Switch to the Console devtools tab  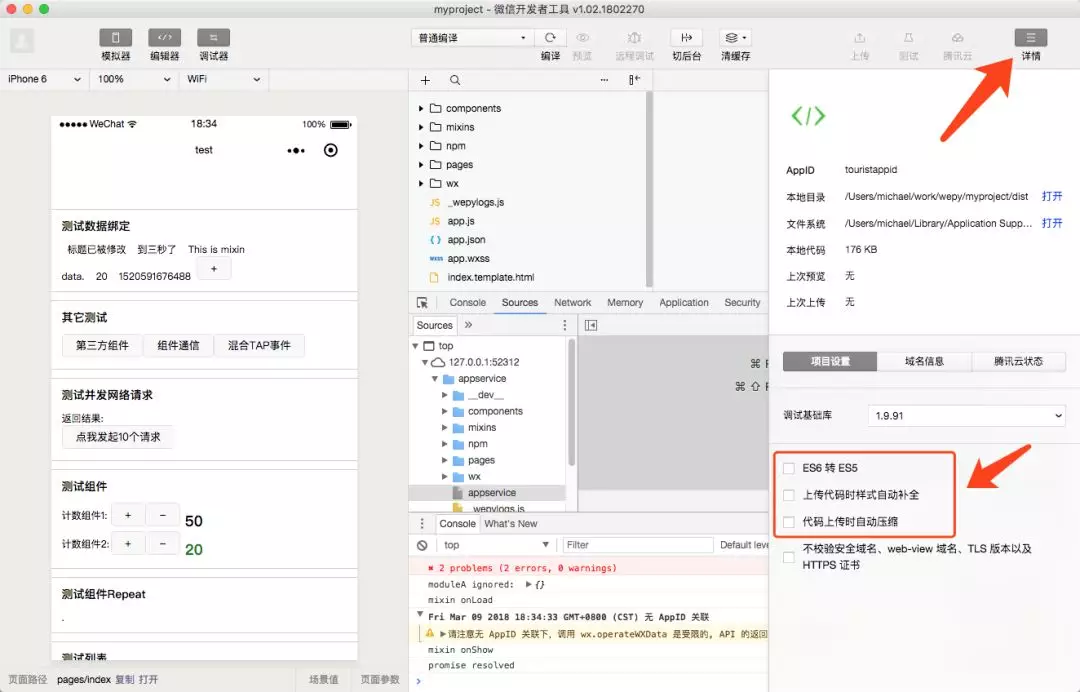coord(468,303)
